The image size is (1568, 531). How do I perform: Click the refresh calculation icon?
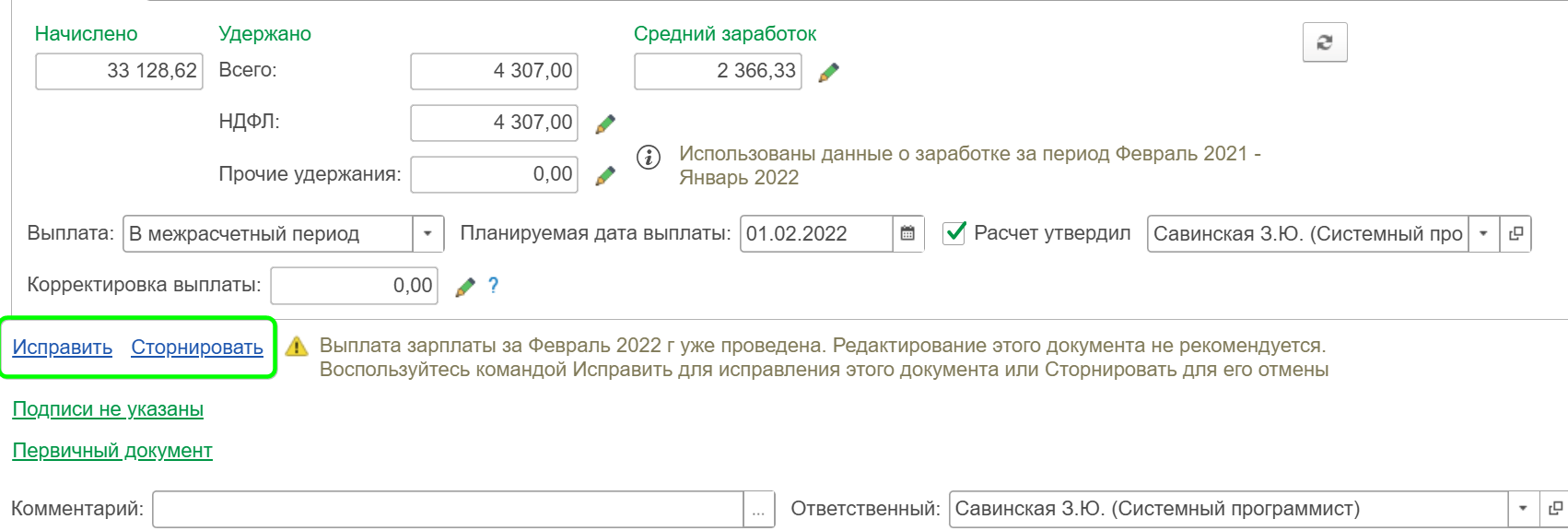pos(1326,41)
